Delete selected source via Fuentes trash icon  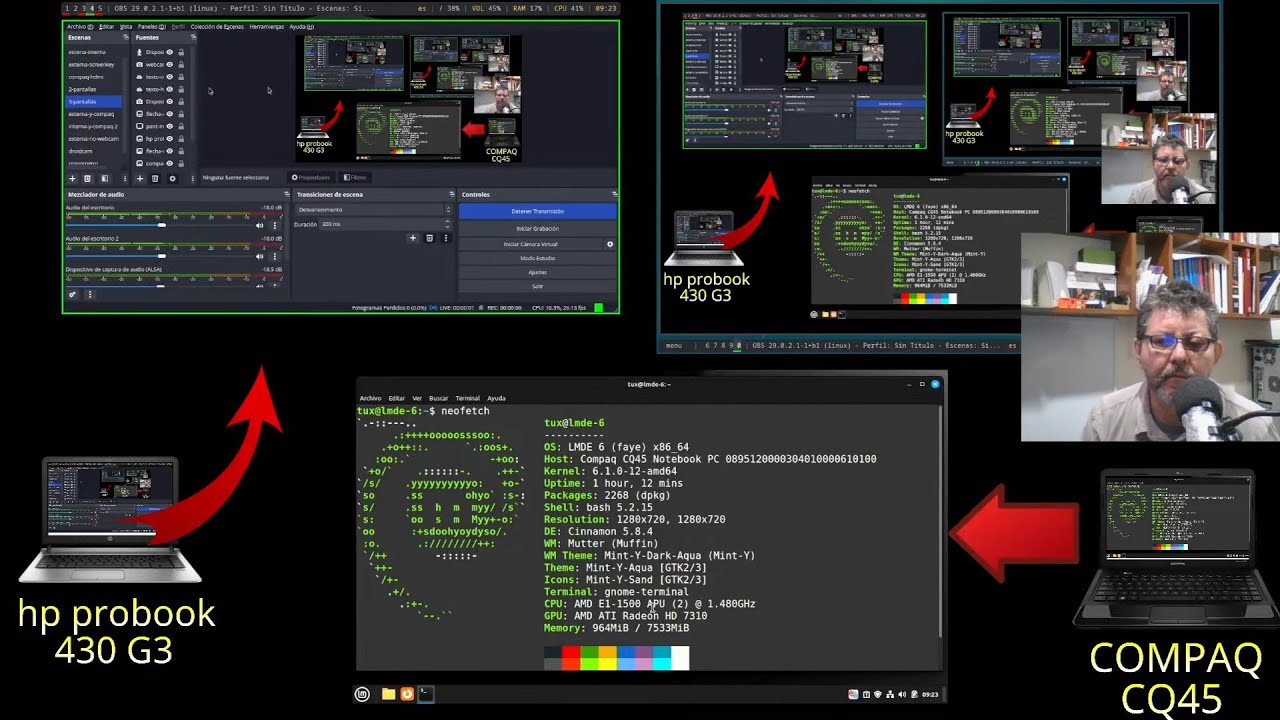click(x=155, y=178)
